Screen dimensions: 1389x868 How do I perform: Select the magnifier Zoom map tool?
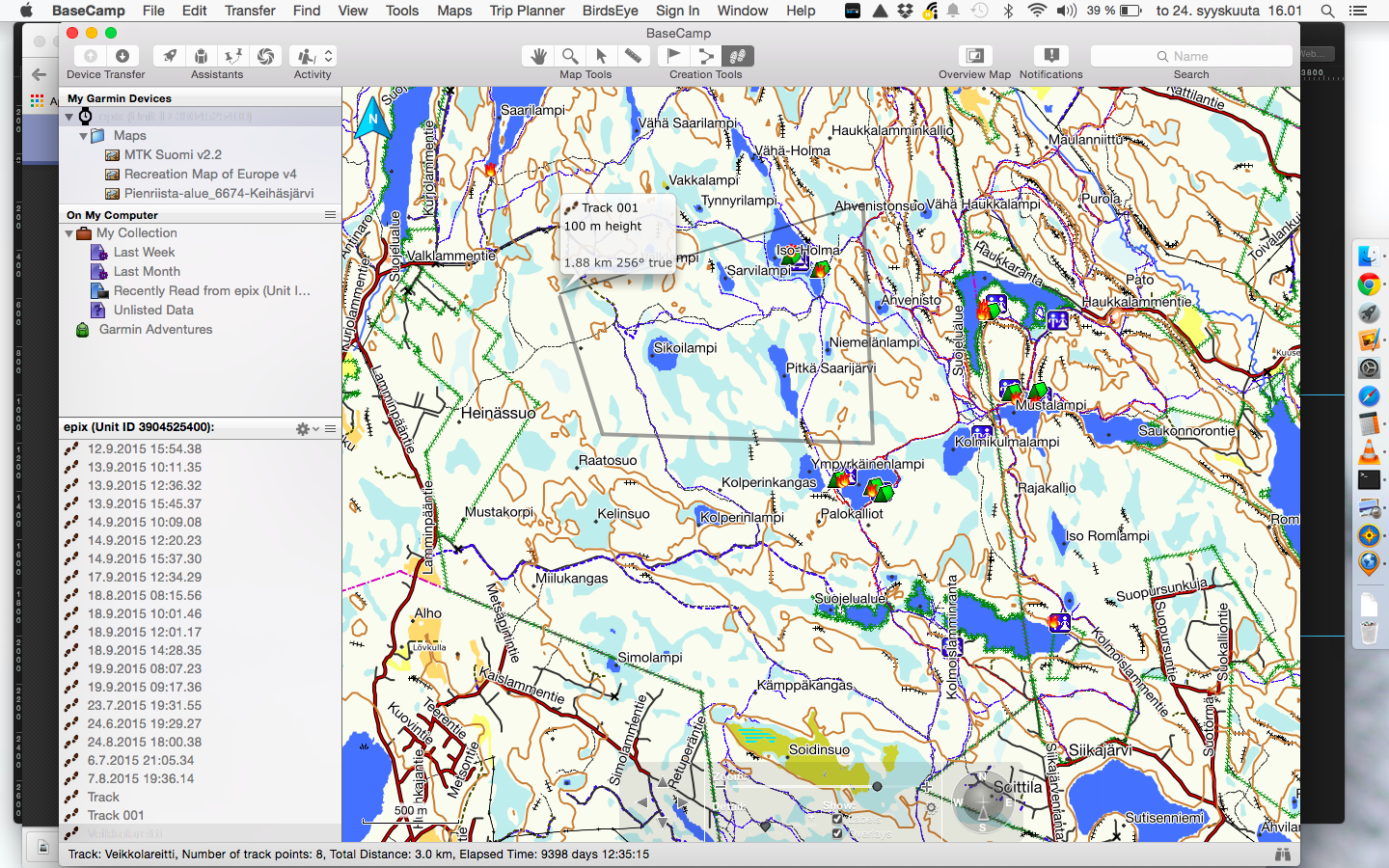coord(570,56)
